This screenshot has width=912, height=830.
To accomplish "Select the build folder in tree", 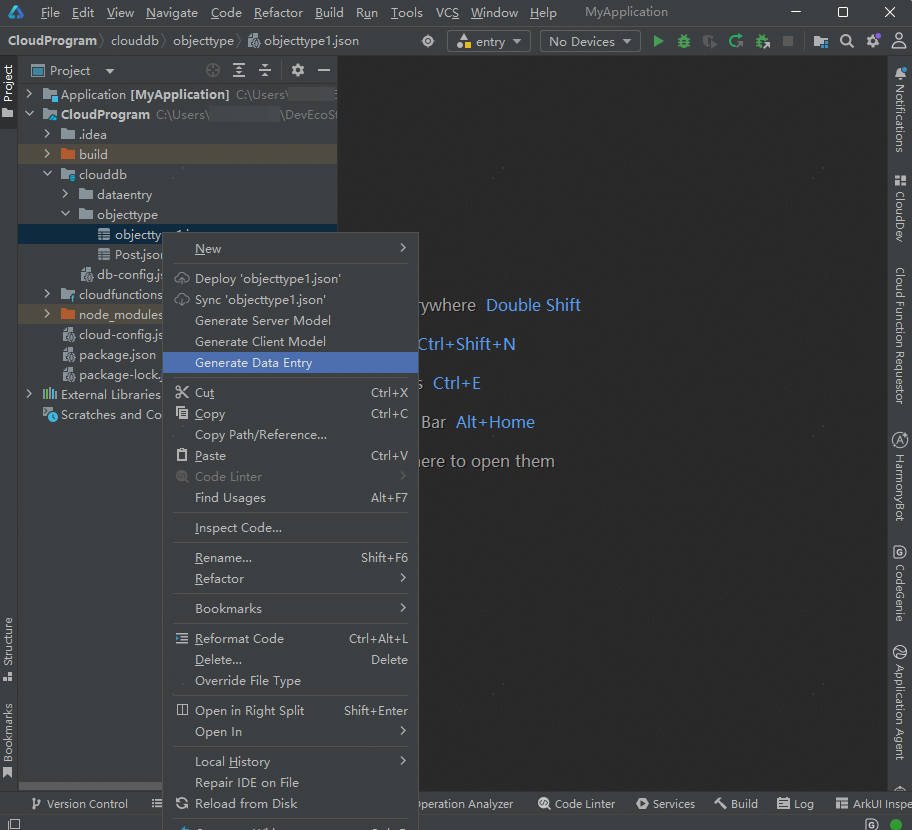I will [x=93, y=155].
